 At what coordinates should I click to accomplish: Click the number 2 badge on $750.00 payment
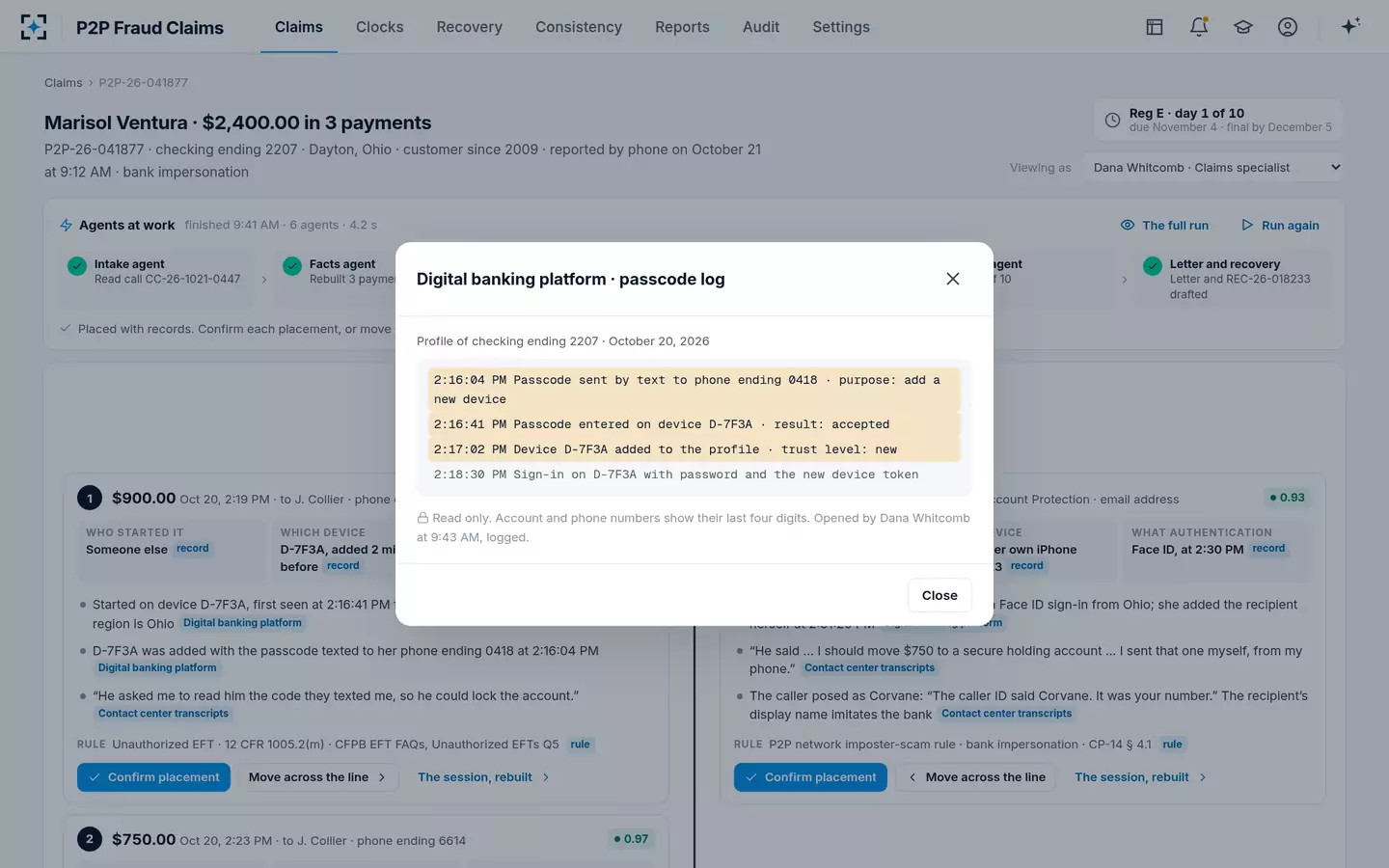[x=90, y=839]
